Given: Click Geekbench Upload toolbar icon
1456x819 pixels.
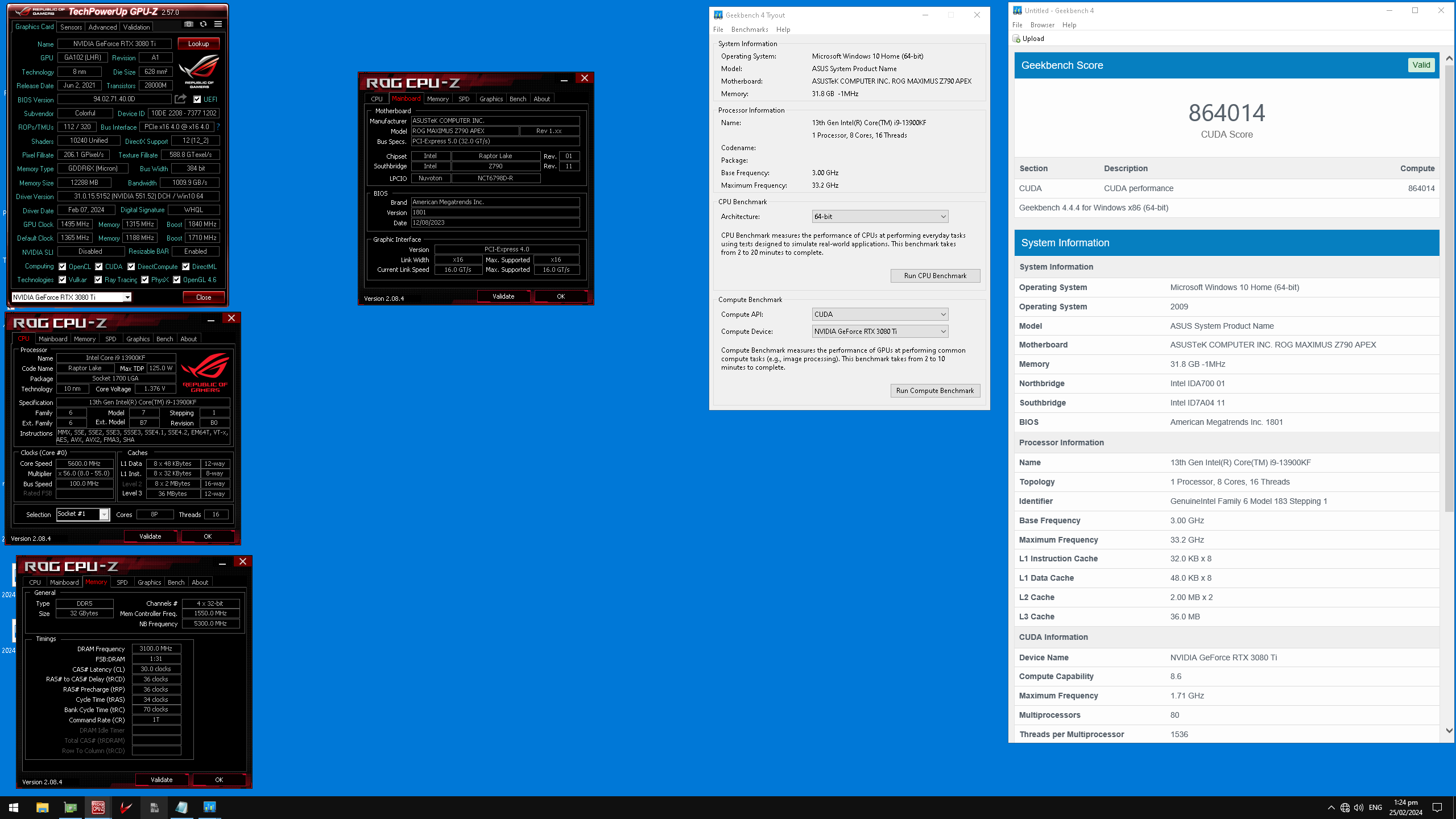Looking at the screenshot, I should (1016, 39).
